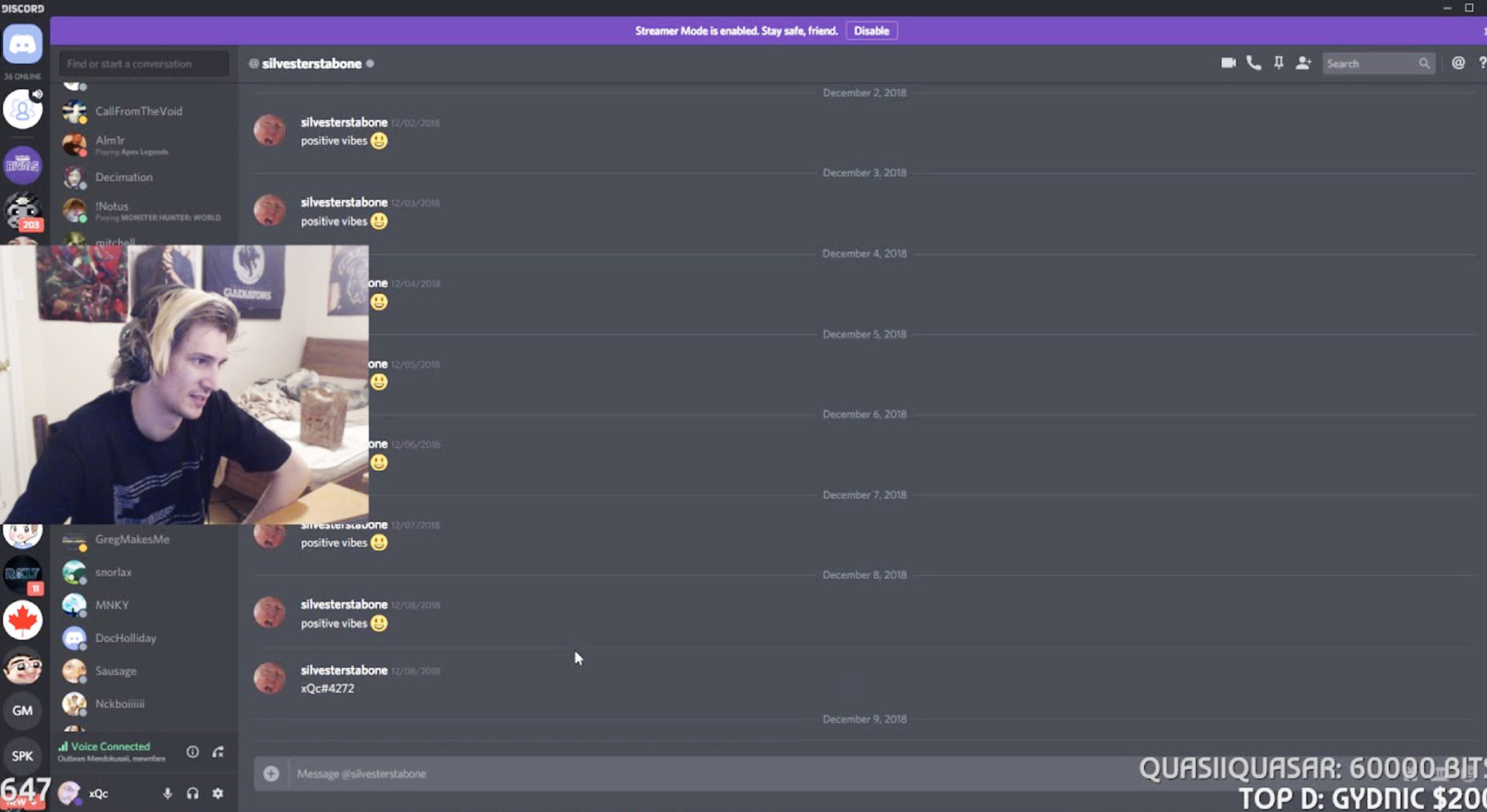1487x812 pixels.
Task: Click username on xQc#4272 message
Action: tap(344, 670)
